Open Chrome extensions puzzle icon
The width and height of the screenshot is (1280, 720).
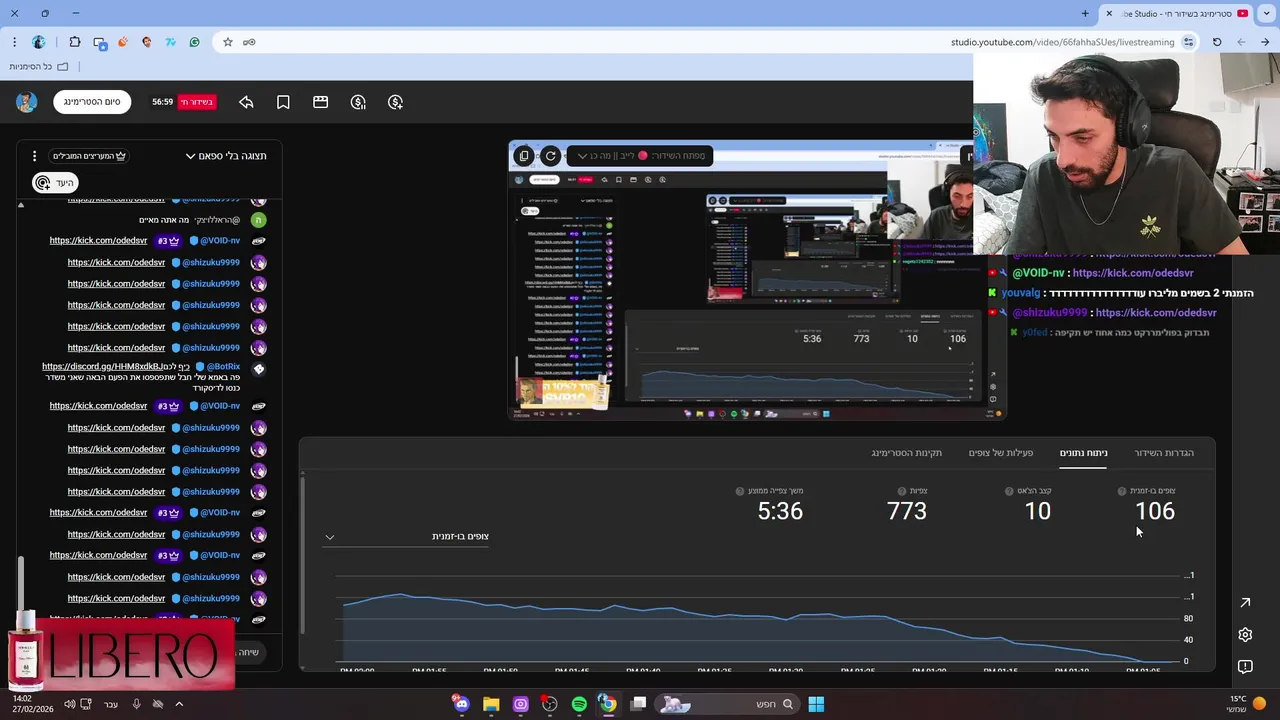point(75,42)
